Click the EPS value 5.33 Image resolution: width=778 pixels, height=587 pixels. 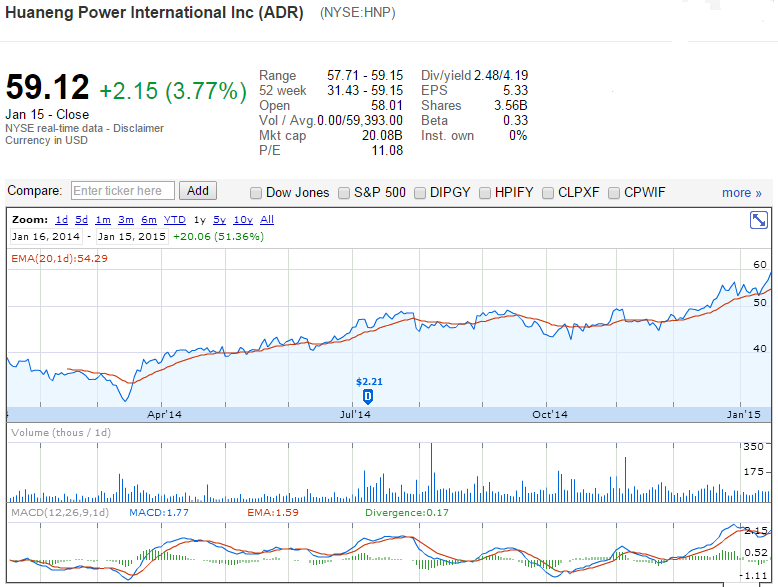pos(516,90)
